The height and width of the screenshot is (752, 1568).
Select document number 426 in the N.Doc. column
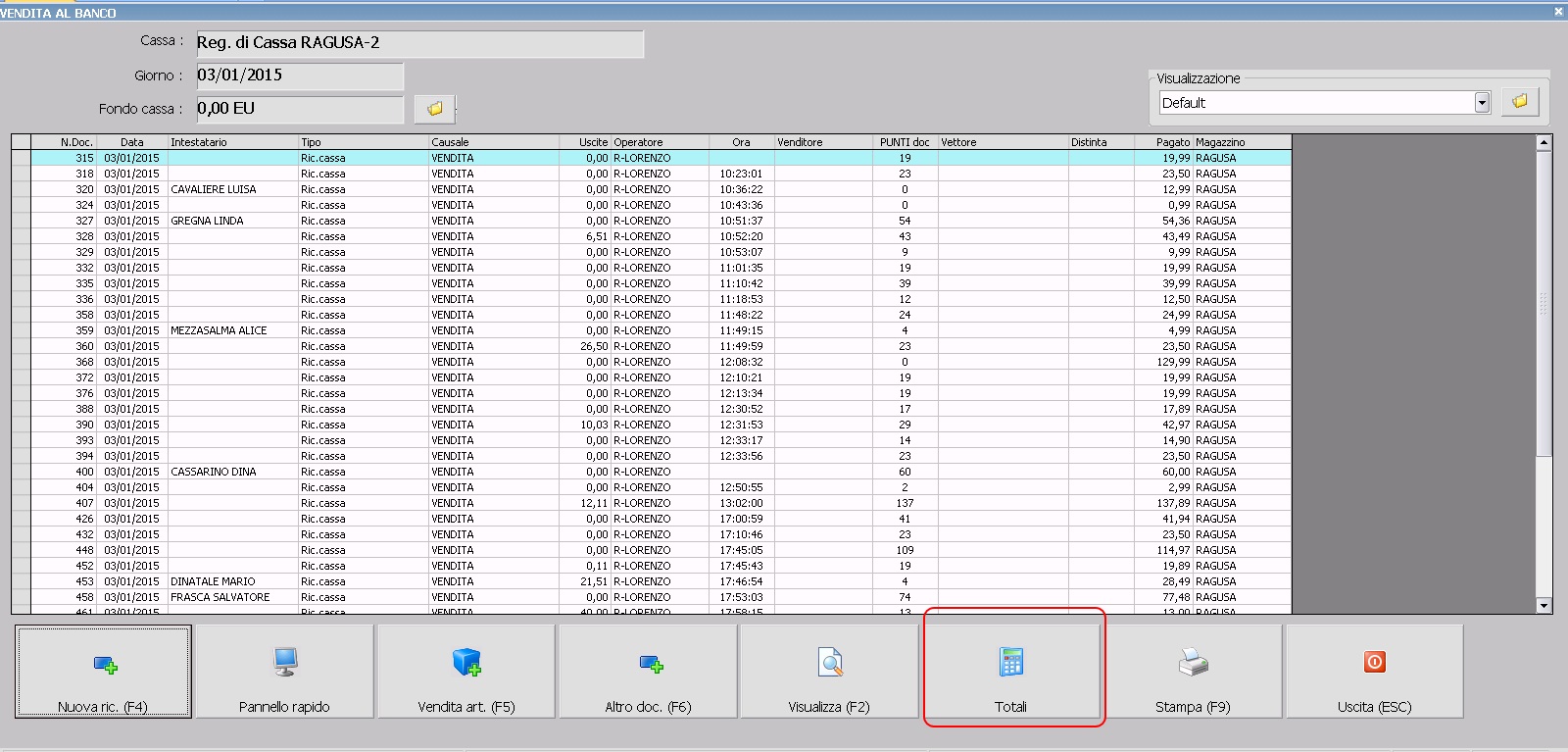tap(85, 519)
